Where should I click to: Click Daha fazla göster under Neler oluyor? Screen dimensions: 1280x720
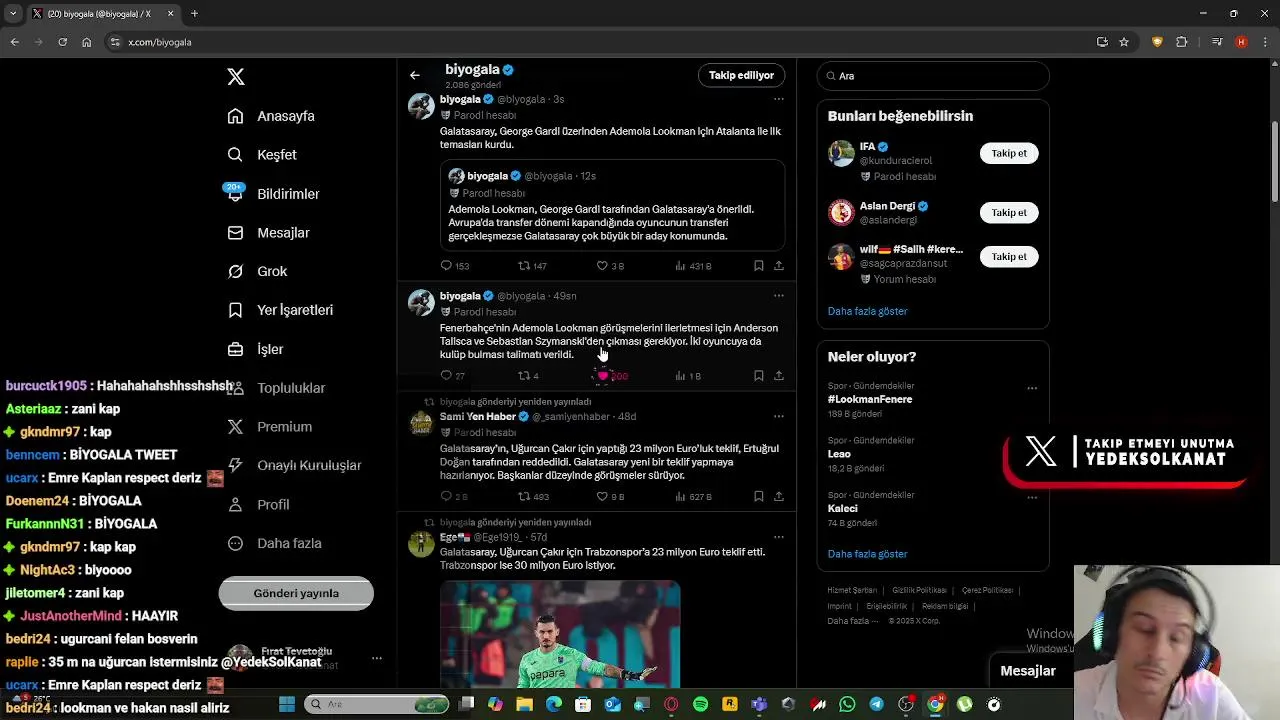coord(867,554)
